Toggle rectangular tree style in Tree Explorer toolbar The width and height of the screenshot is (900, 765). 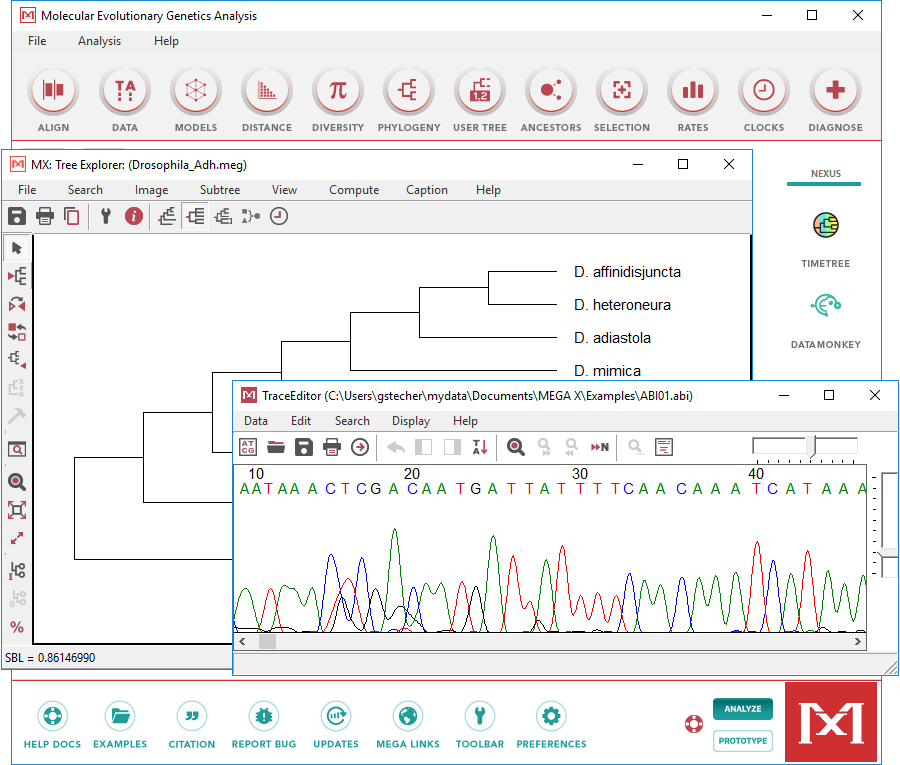point(195,216)
